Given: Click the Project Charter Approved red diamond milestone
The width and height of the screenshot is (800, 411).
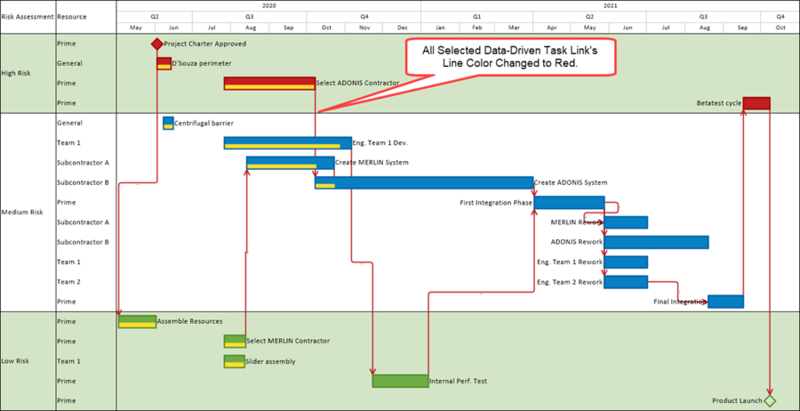Looking at the screenshot, I should coord(157,44).
